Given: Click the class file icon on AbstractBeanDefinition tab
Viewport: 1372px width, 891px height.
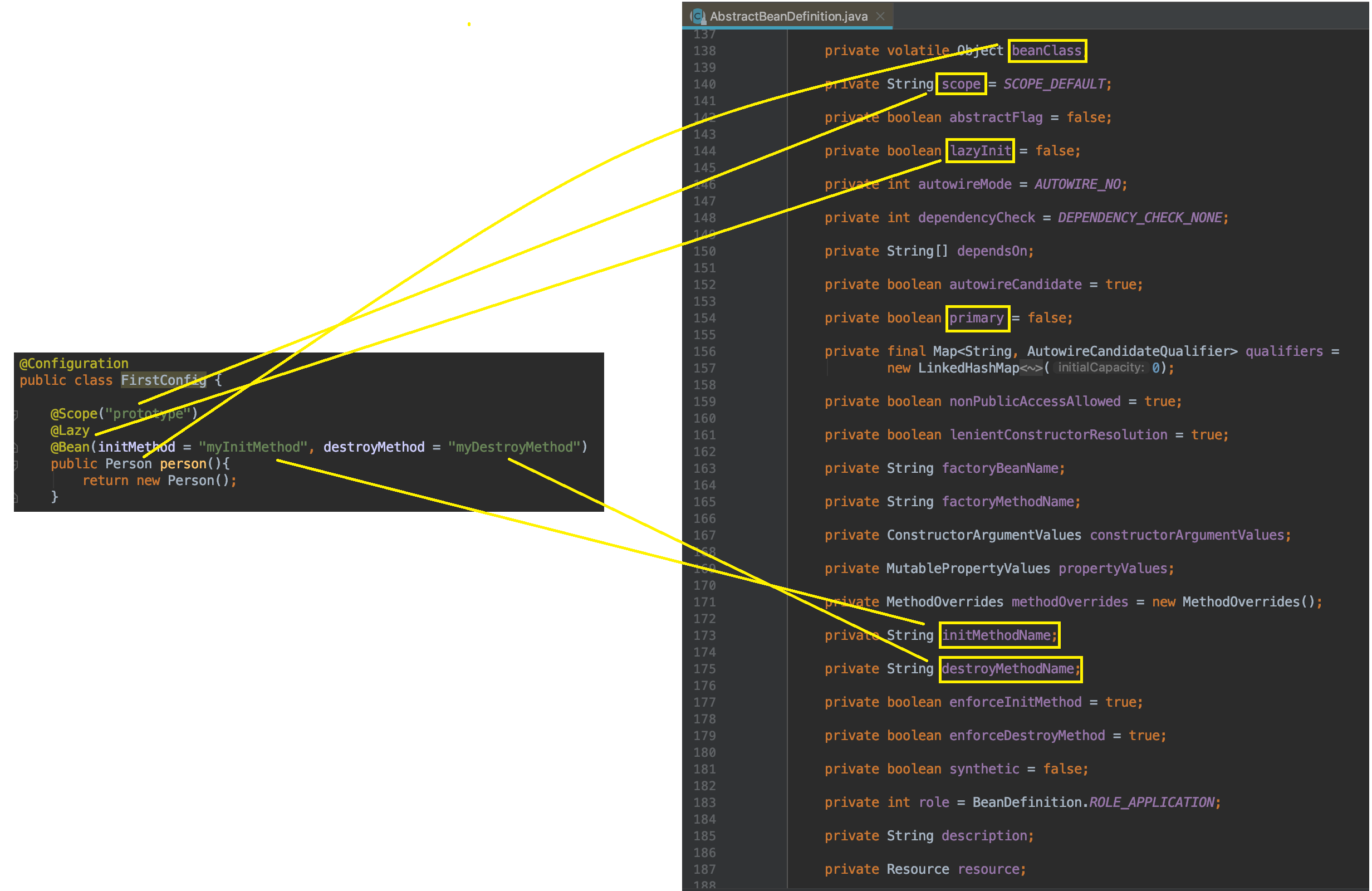Looking at the screenshot, I should click(x=698, y=16).
